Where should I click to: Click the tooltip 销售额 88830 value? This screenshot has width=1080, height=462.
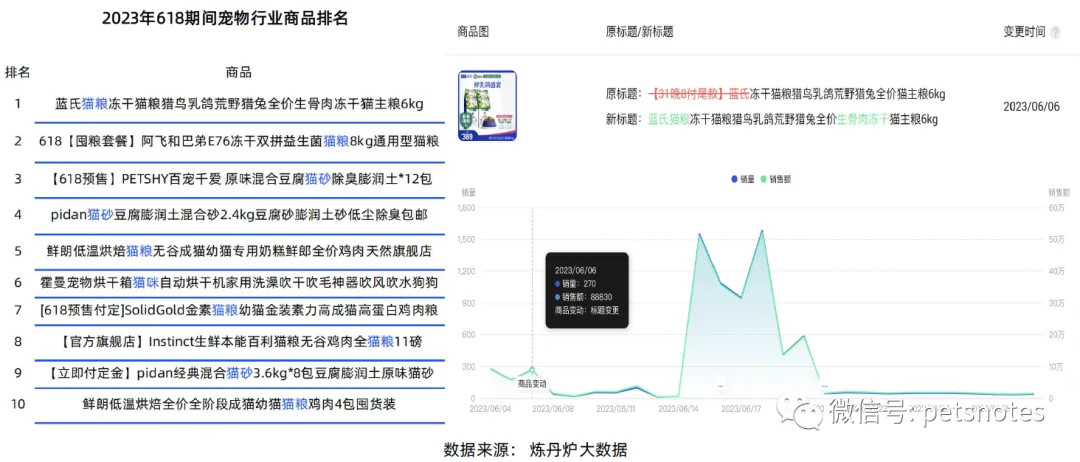click(584, 297)
